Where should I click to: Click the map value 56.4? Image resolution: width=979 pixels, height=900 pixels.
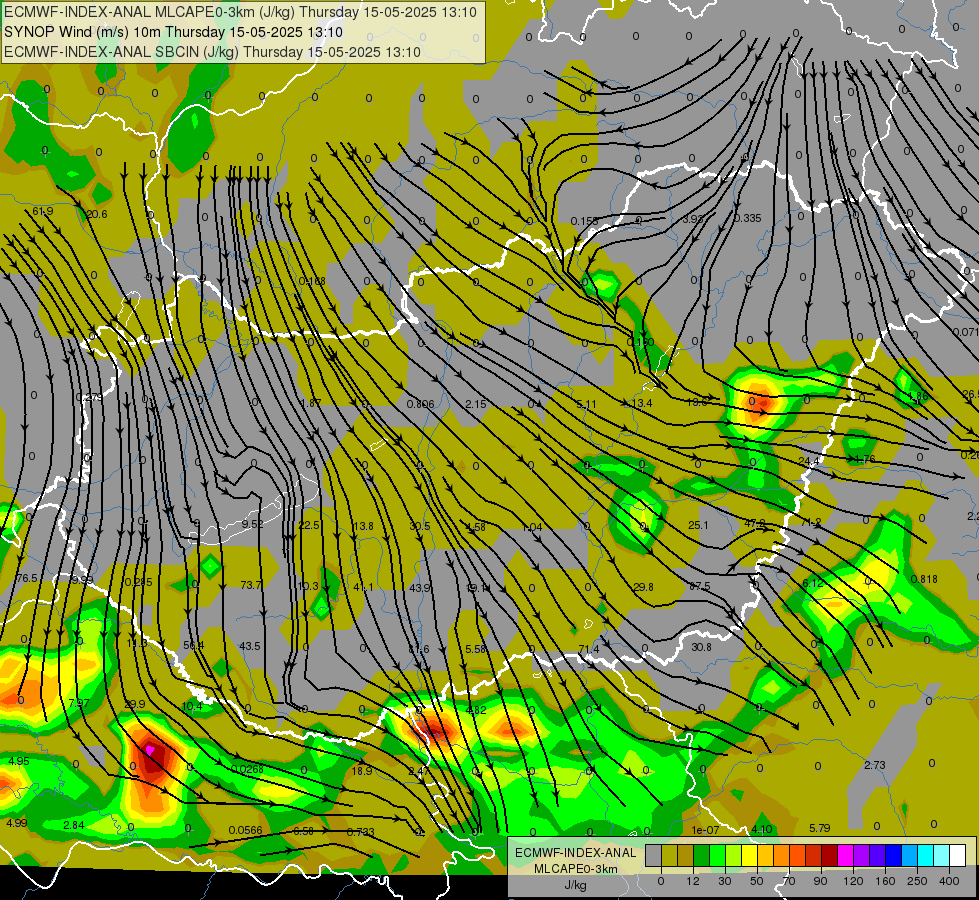[194, 645]
